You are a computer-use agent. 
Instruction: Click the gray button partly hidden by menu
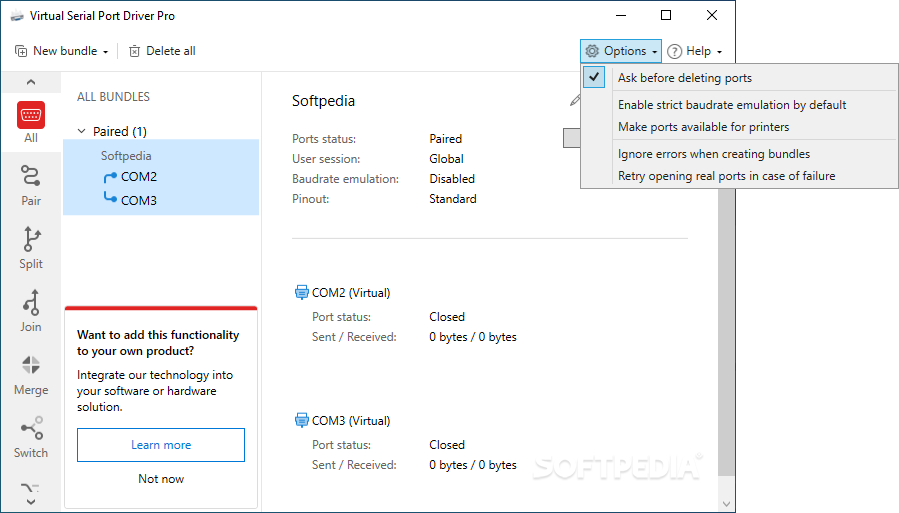(572, 138)
